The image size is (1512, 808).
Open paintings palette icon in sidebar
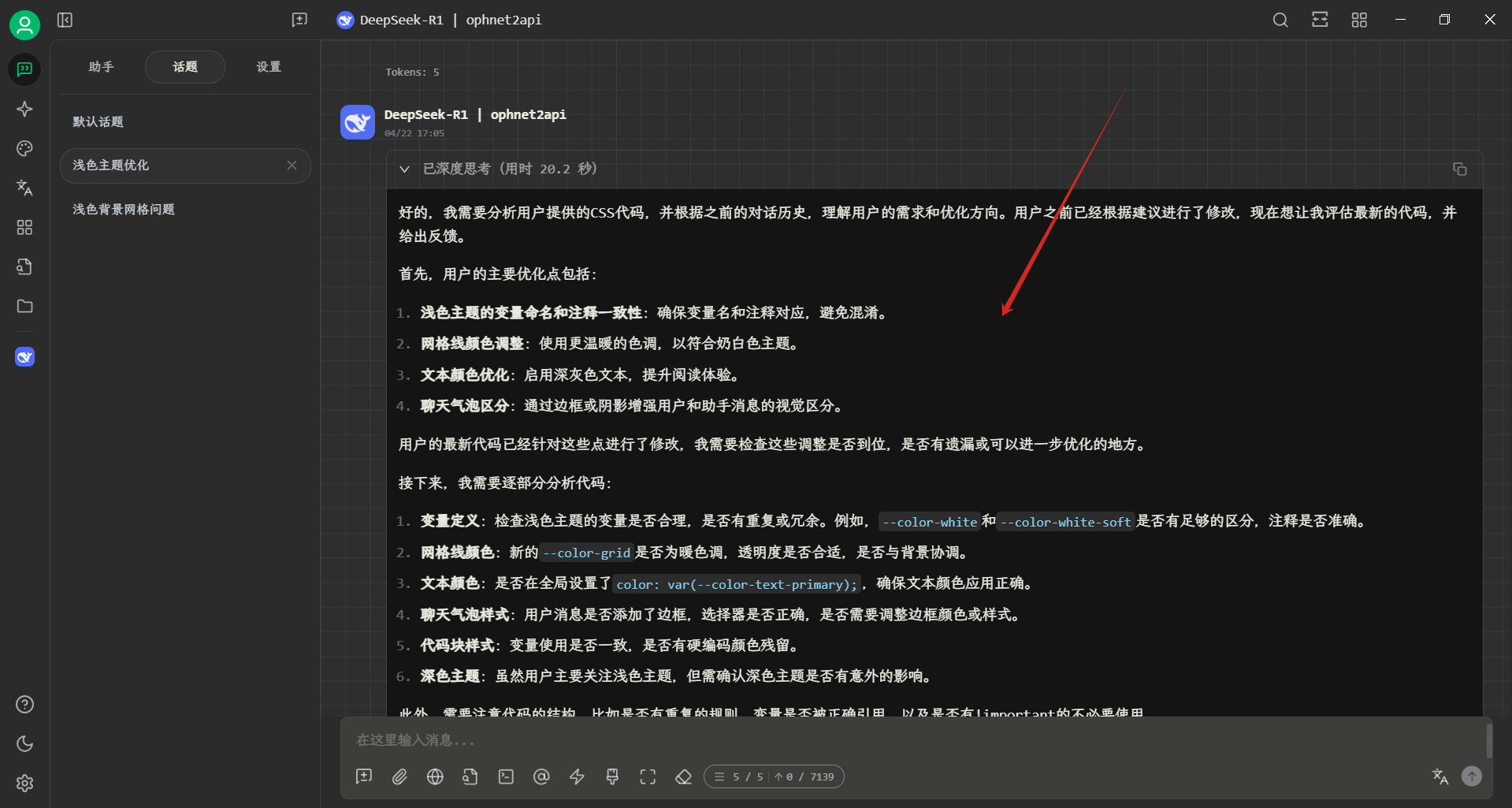click(x=24, y=148)
